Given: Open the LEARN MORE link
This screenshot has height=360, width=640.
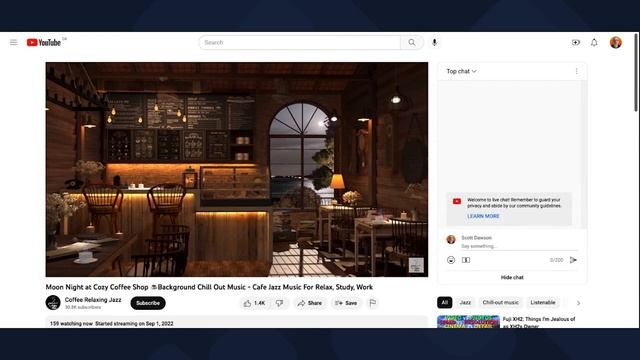Looking at the screenshot, I should point(483,216).
